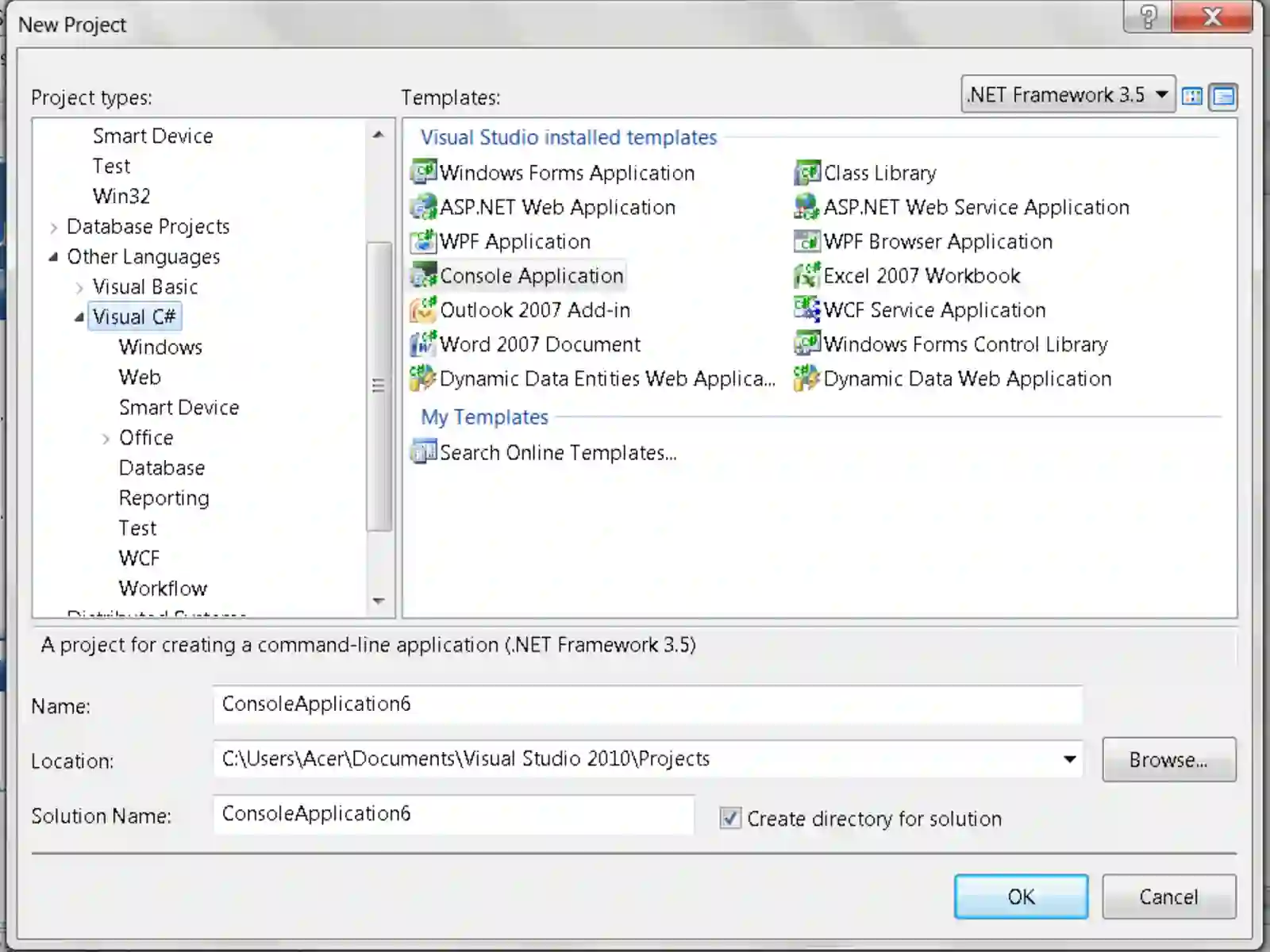Expand the Visual Basic tree node

79,287
